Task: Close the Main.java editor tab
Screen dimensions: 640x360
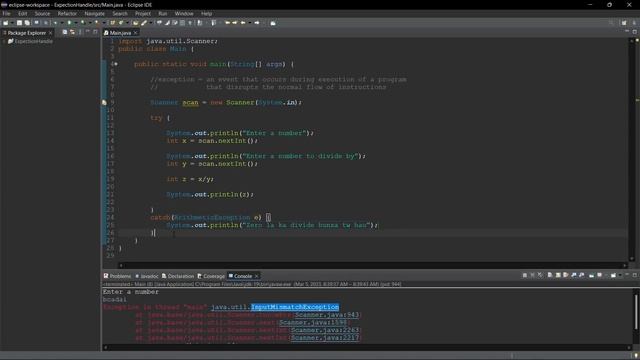Action: click(136, 33)
